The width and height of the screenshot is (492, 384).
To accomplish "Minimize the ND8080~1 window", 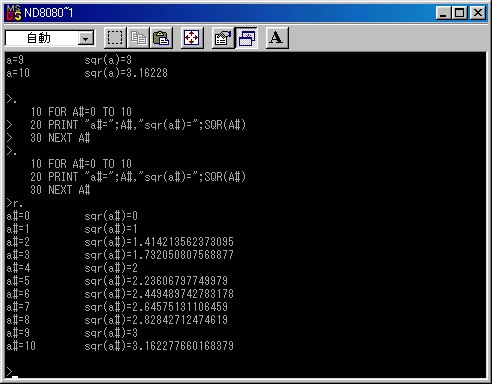I will click(444, 13).
